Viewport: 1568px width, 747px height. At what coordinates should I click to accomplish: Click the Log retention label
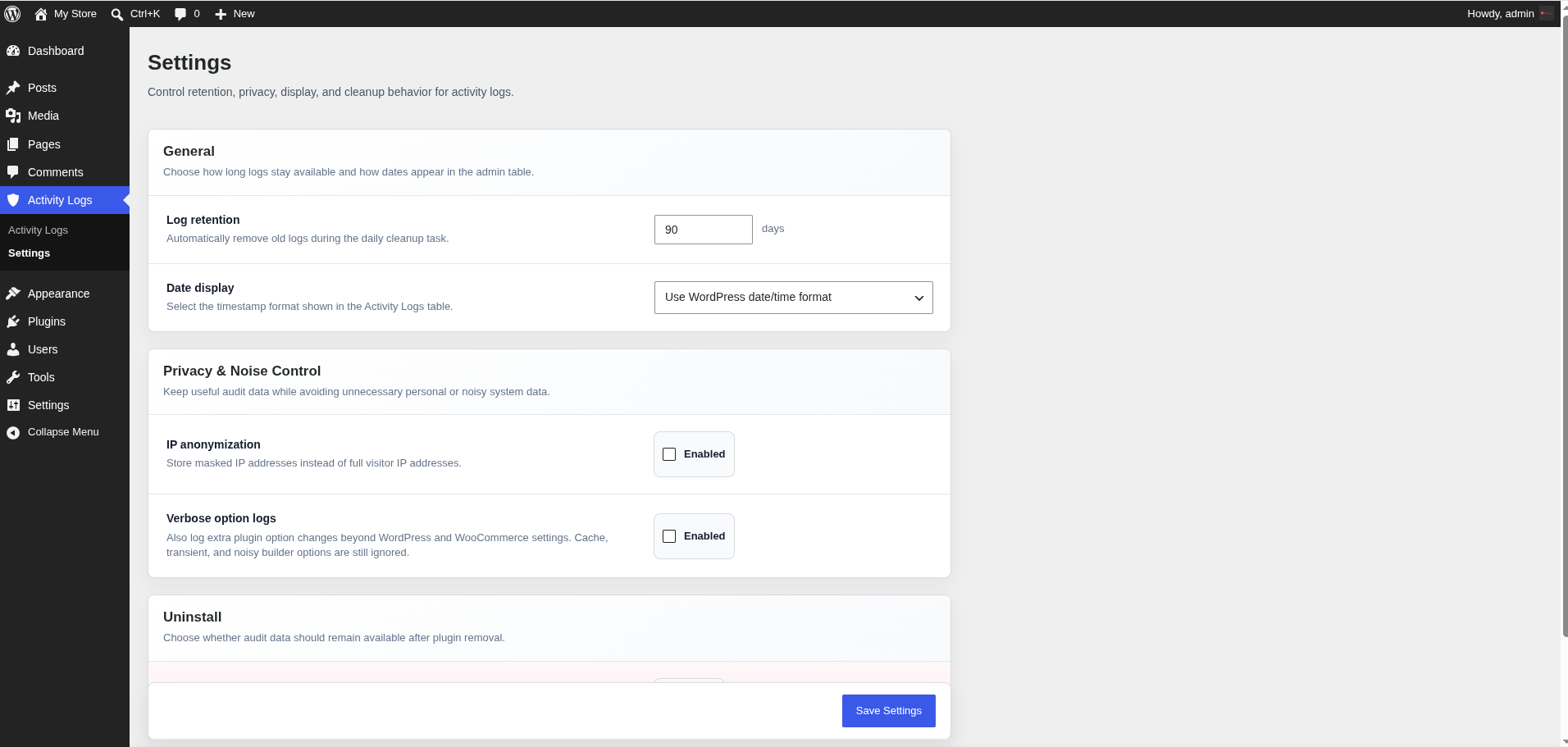(x=203, y=220)
